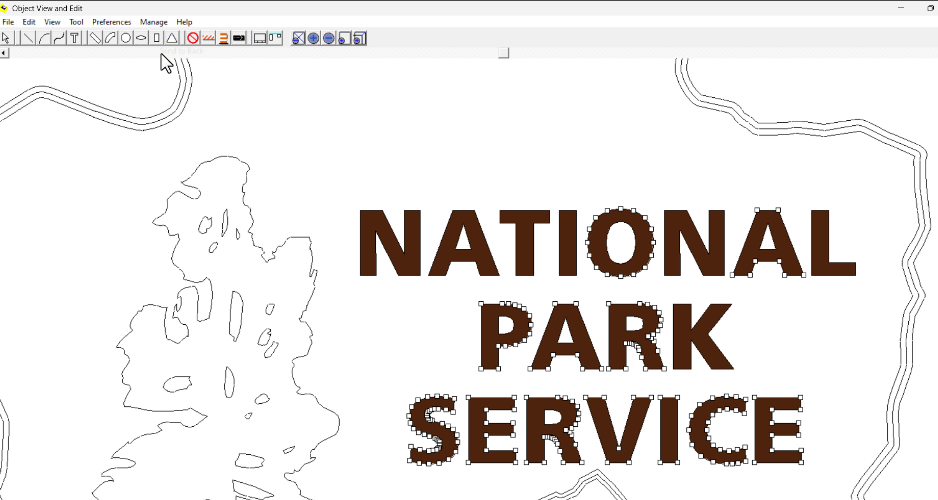The height and width of the screenshot is (500, 938).
Task: Zoom in with the plus magnifier
Action: [313, 38]
